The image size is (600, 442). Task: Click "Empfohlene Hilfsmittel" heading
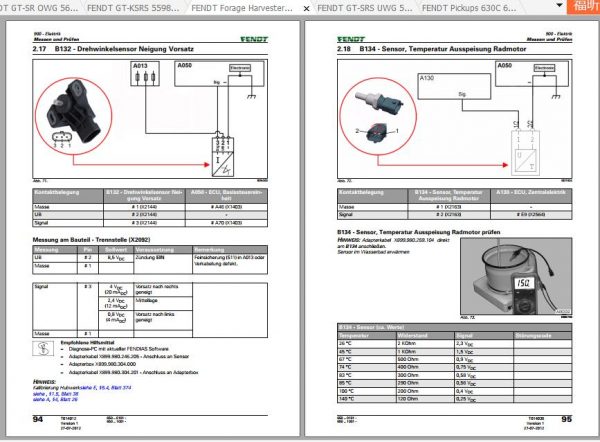click(87, 343)
